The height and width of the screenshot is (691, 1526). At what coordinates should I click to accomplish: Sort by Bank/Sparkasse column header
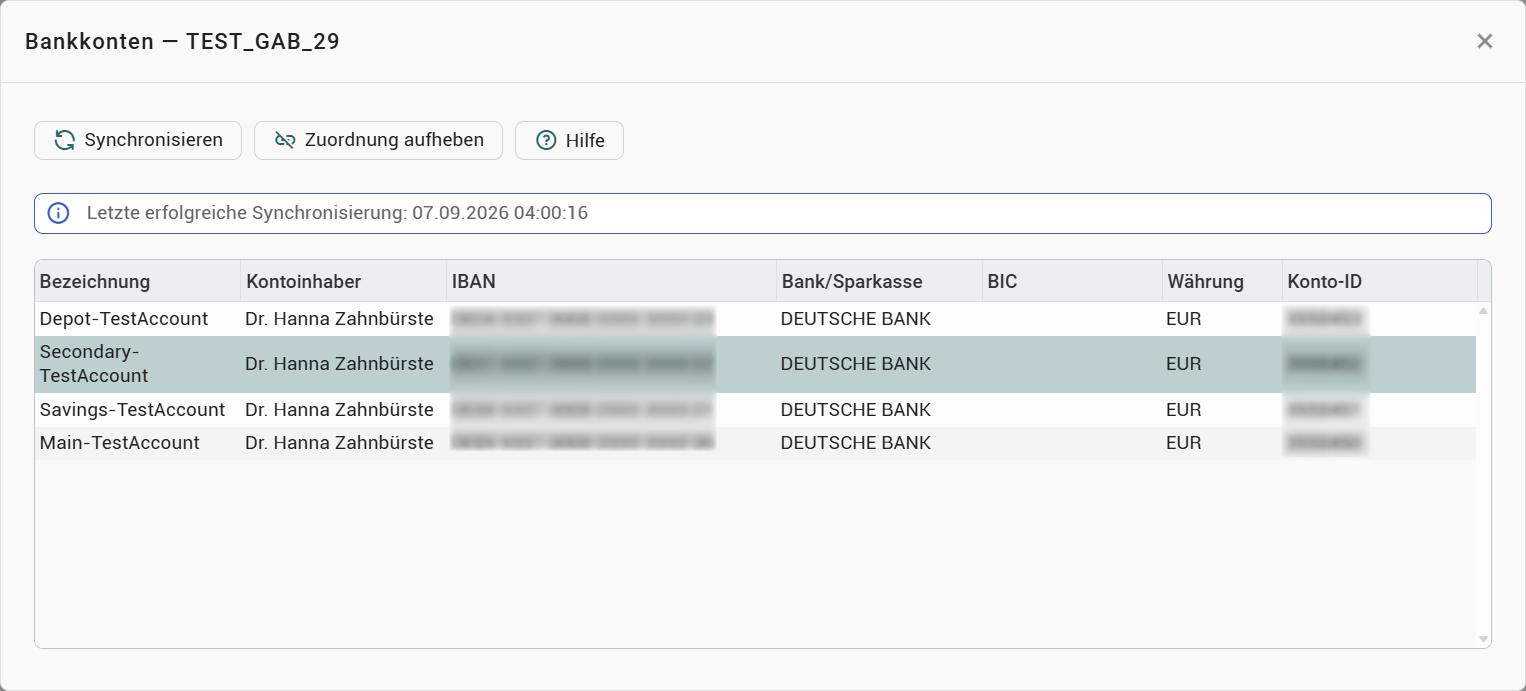point(880,282)
